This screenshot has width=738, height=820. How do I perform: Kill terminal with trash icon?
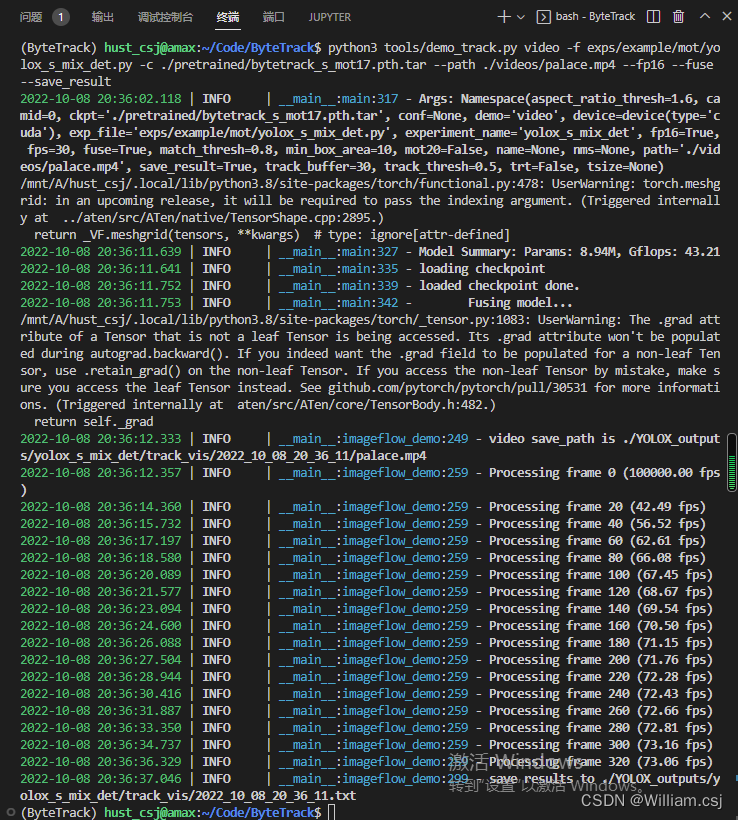[679, 17]
